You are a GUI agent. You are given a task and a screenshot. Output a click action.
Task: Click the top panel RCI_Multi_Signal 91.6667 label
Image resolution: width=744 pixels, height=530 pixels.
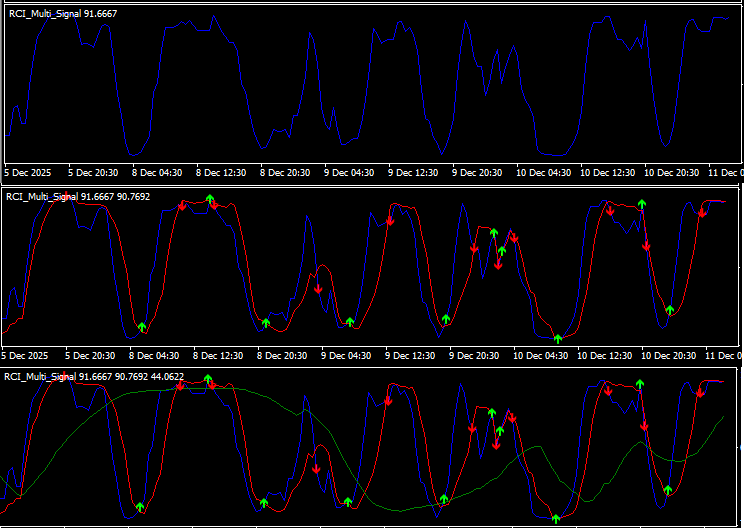pos(61,14)
